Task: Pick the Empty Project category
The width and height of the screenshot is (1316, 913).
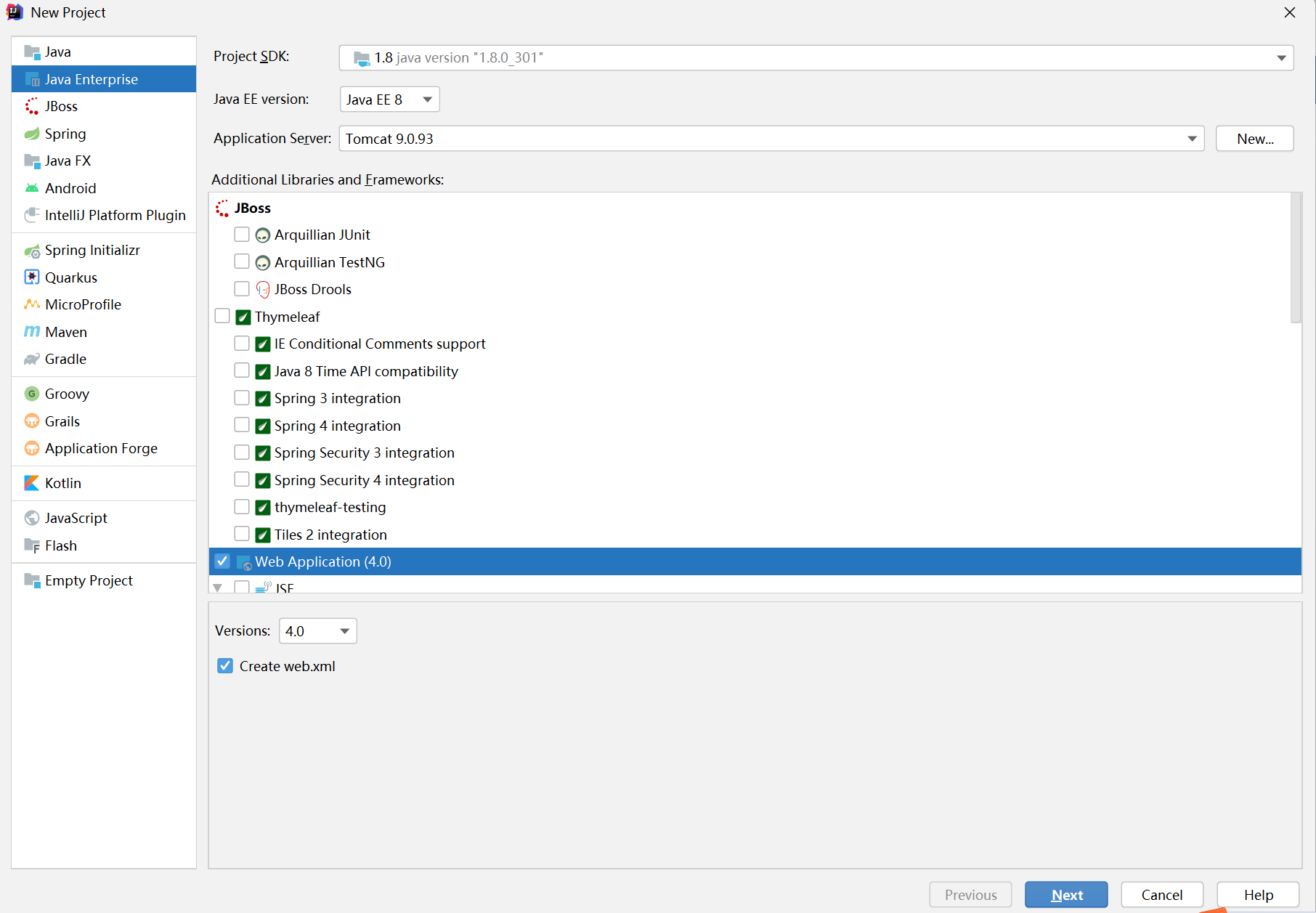Action: 104,580
